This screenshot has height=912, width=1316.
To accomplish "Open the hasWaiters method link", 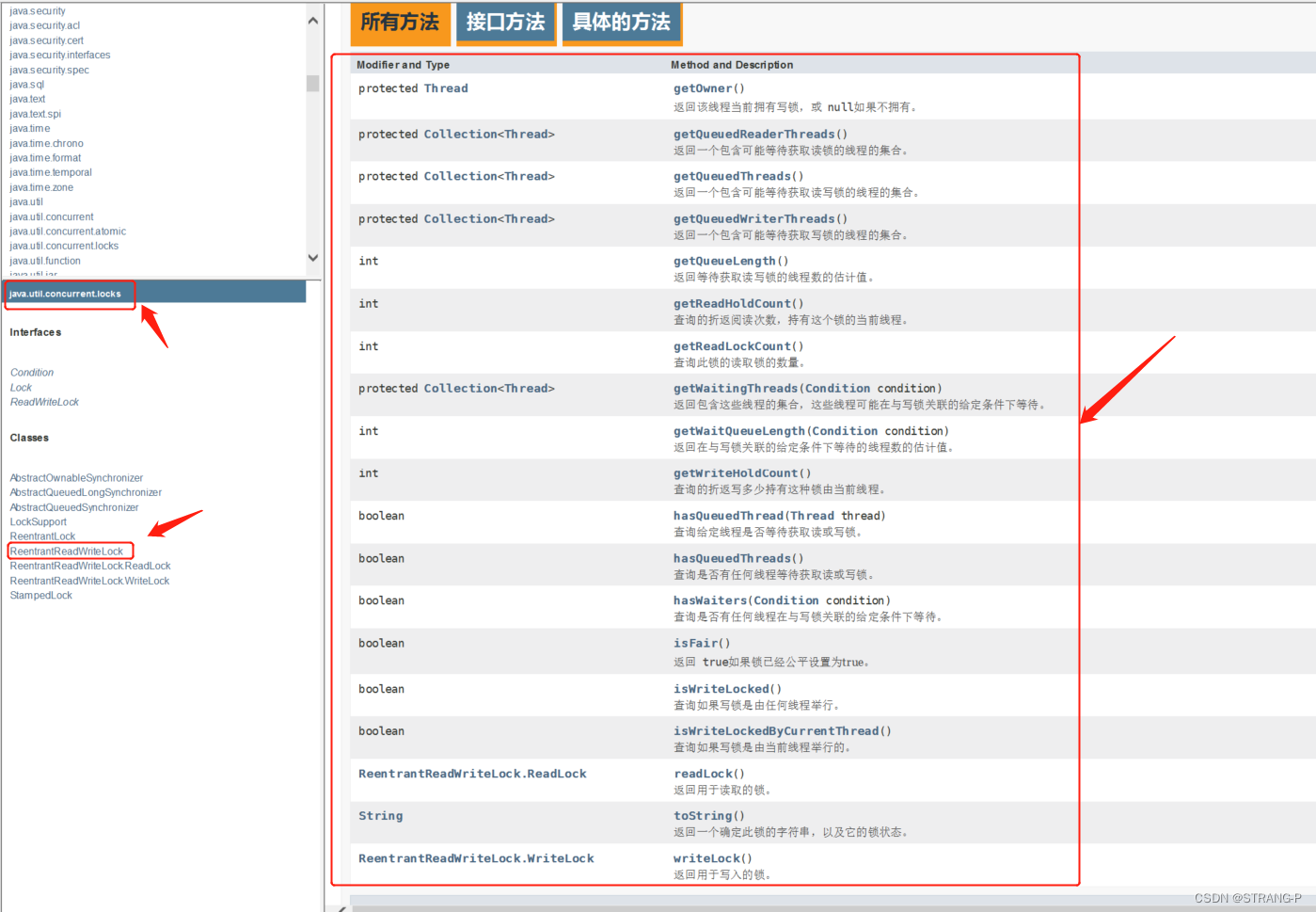I will pos(710,600).
